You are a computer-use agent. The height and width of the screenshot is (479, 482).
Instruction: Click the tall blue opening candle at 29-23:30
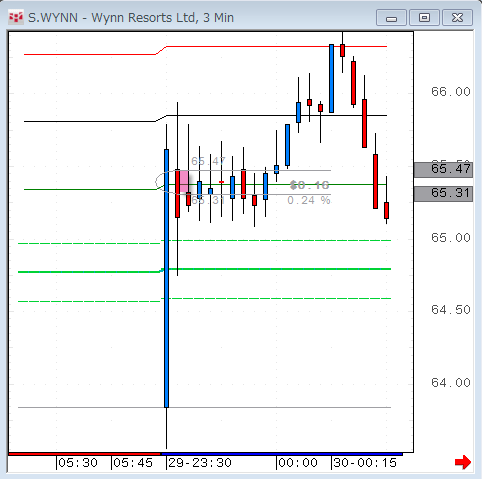pyautogui.click(x=166, y=278)
